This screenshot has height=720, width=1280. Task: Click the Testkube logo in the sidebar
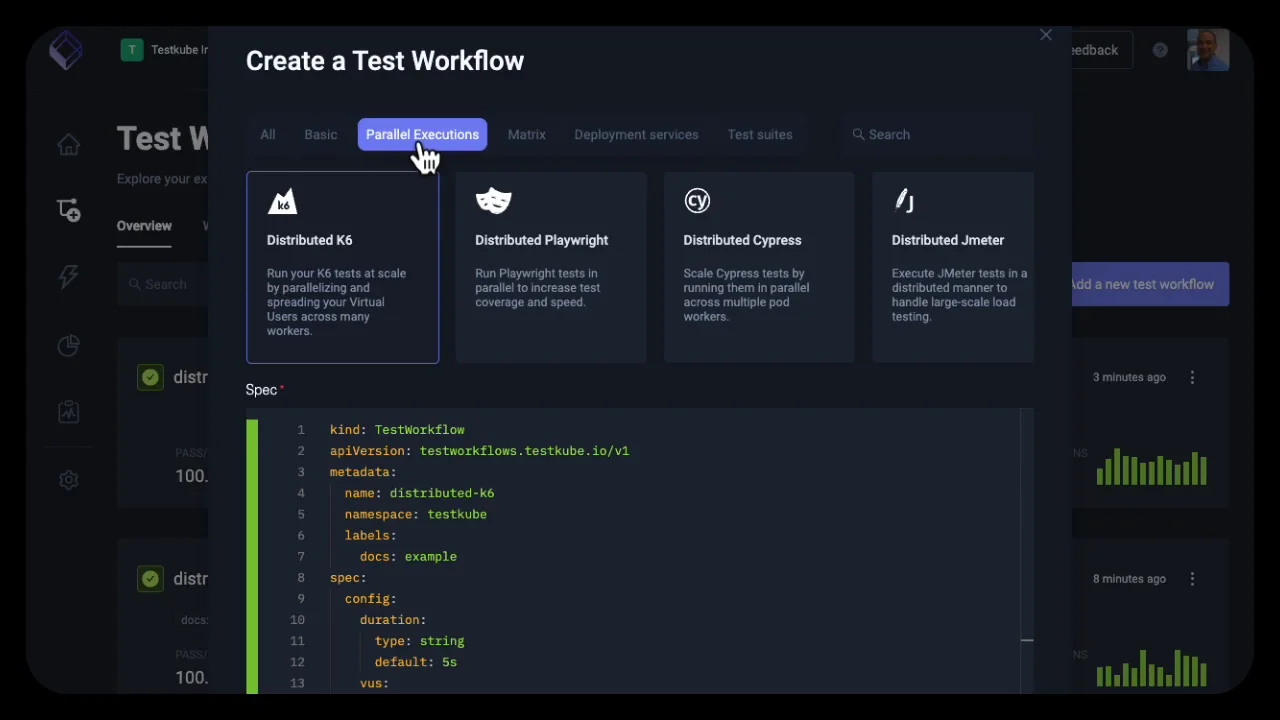(66, 50)
